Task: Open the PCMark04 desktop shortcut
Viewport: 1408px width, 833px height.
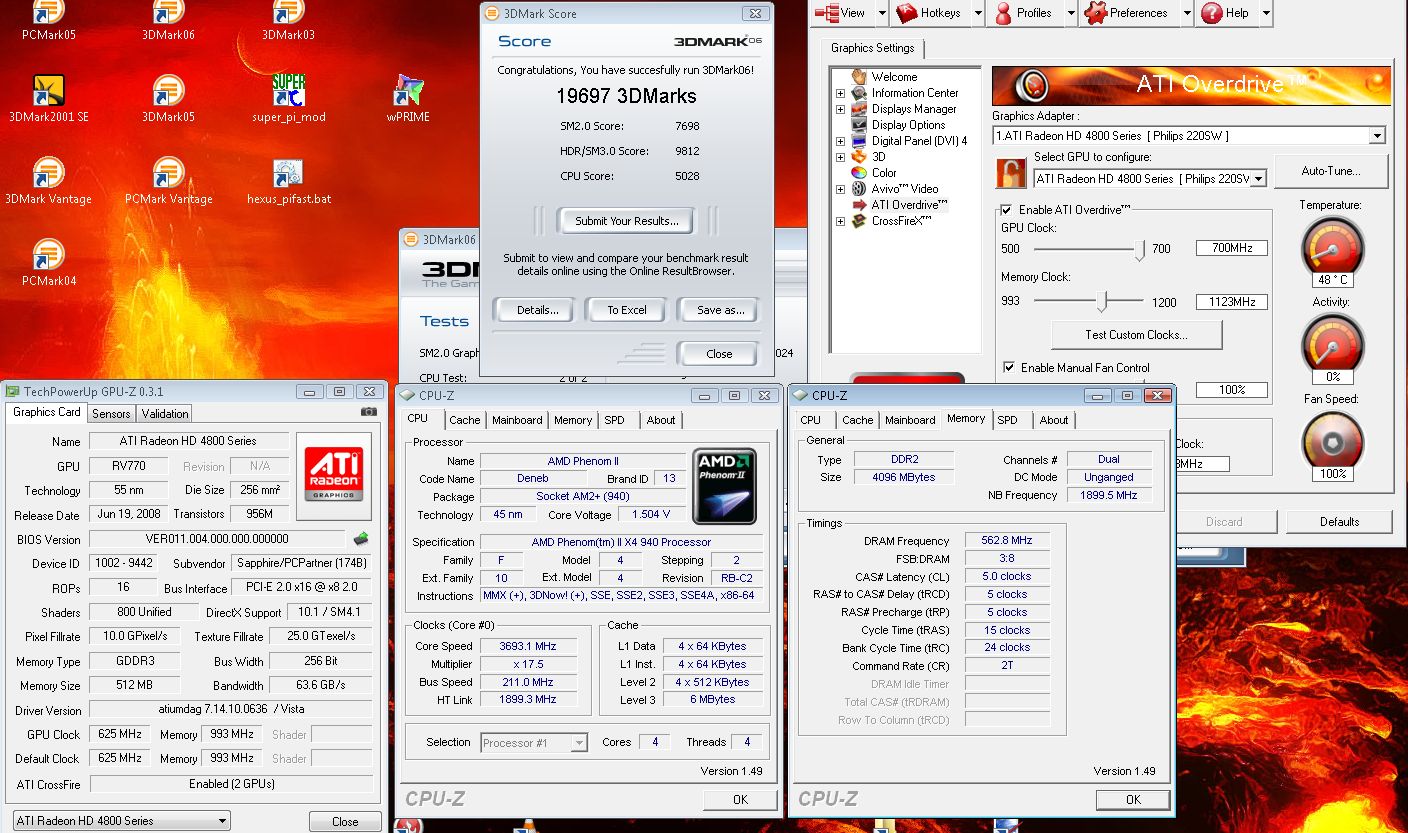Action: click(49, 262)
